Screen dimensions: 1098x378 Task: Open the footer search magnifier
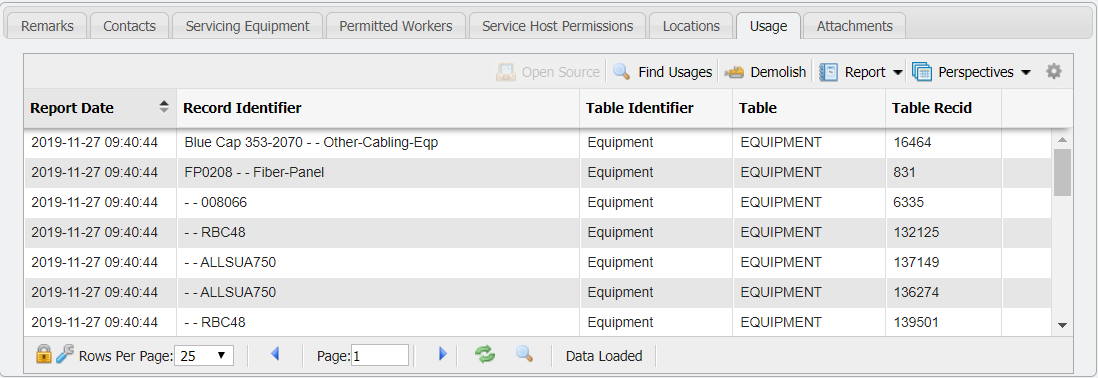tap(524, 354)
